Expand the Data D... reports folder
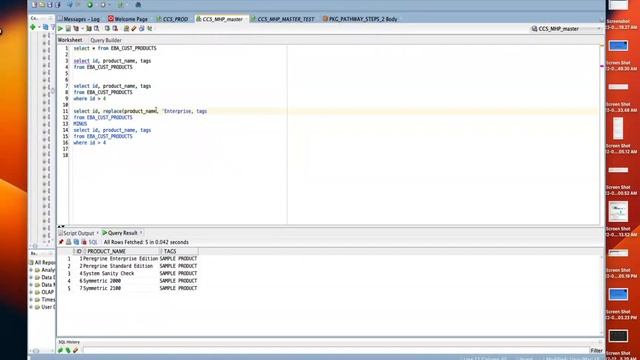 coord(31,278)
